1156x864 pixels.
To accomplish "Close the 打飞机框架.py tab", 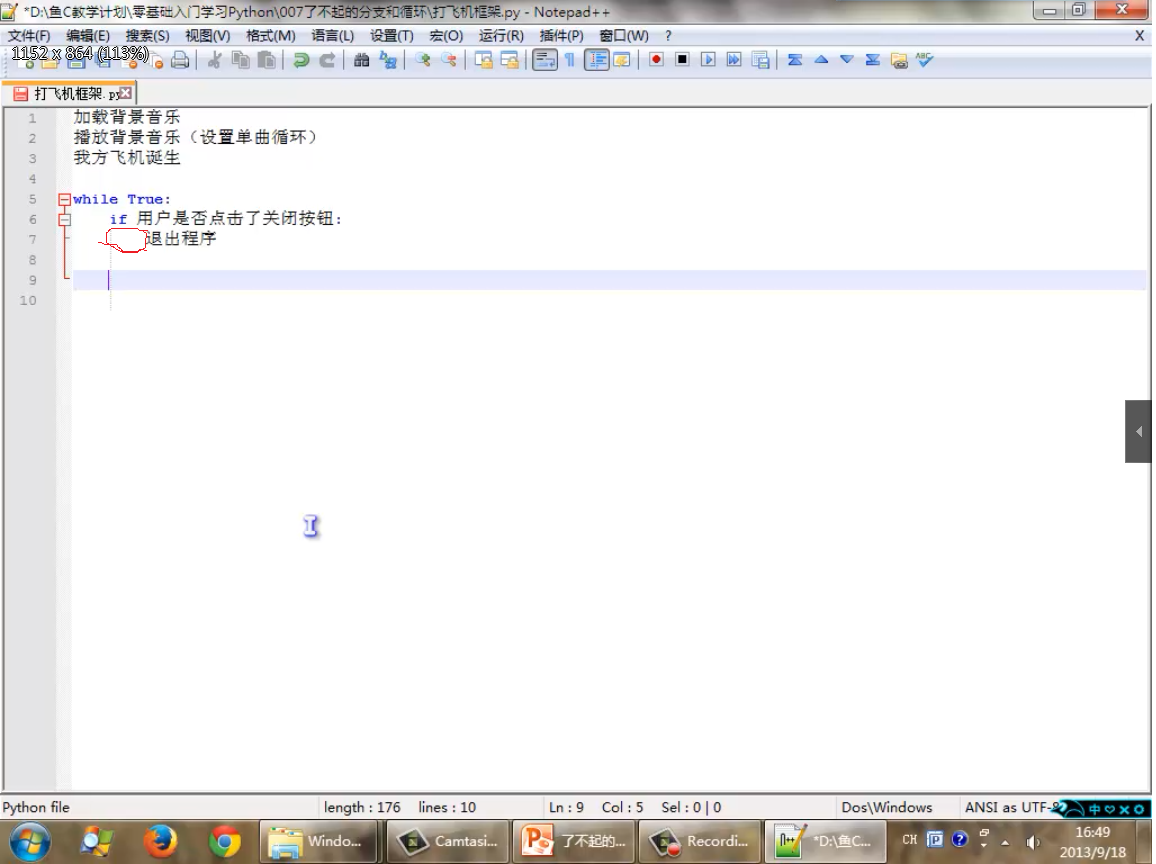I will coord(126,93).
